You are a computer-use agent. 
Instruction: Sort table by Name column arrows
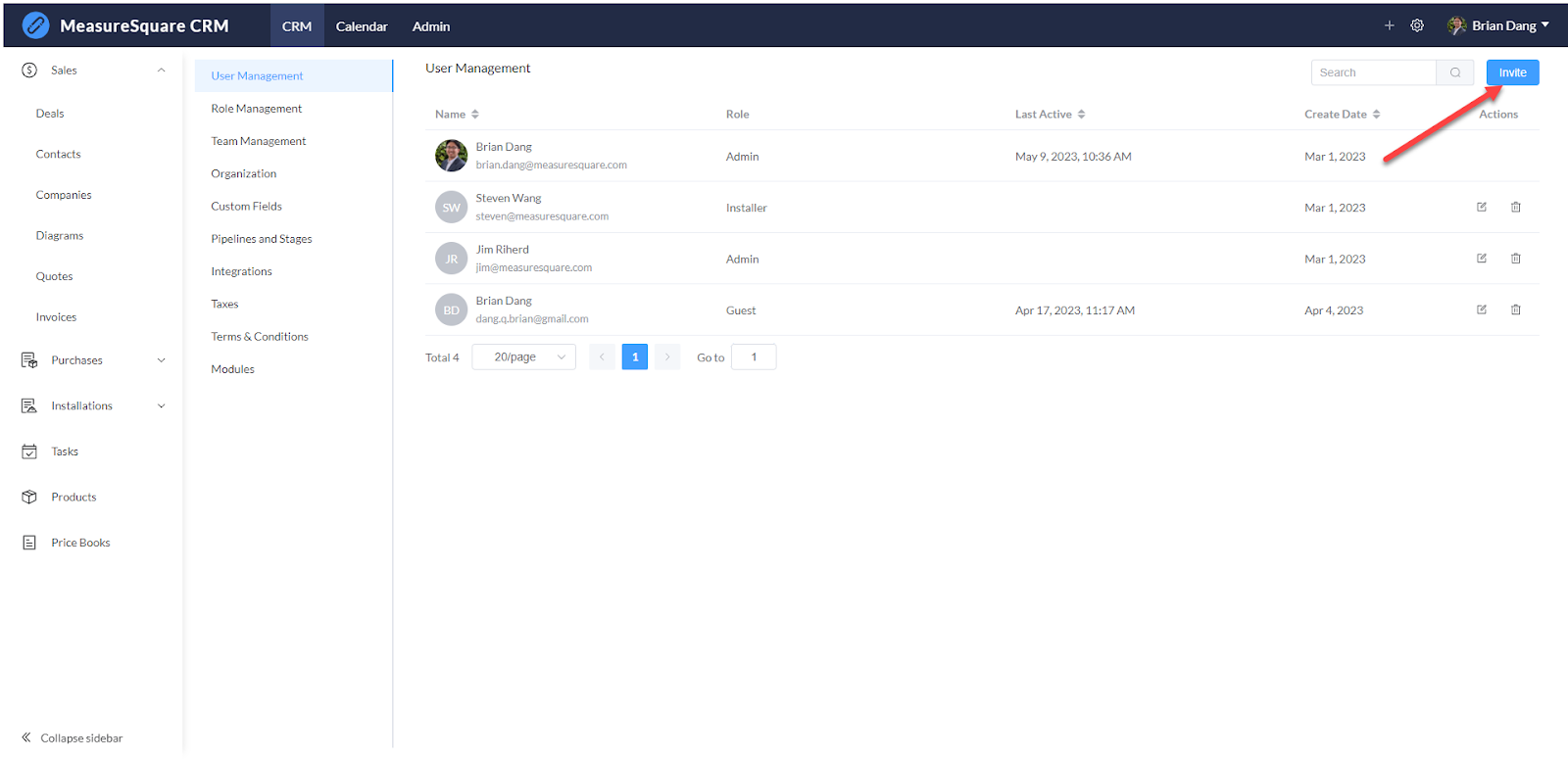tap(475, 115)
